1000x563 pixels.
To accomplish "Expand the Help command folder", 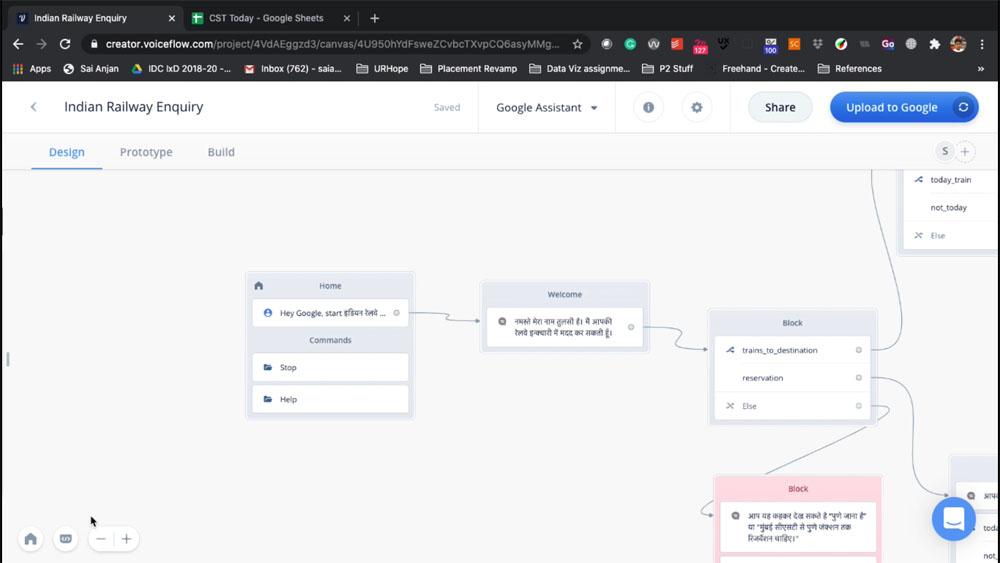I will (x=330, y=399).
